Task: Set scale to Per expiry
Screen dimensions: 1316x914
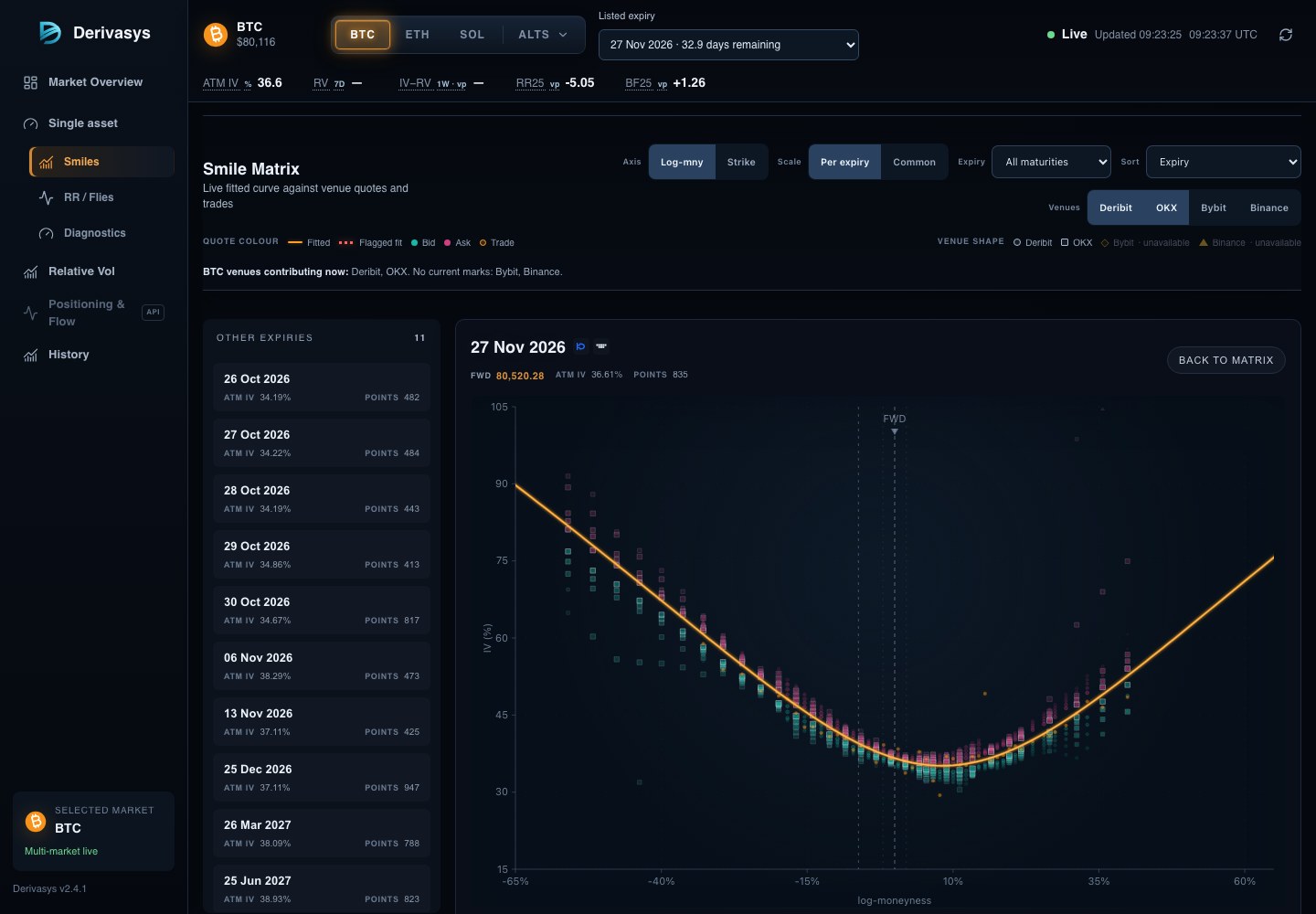Action: (844, 162)
